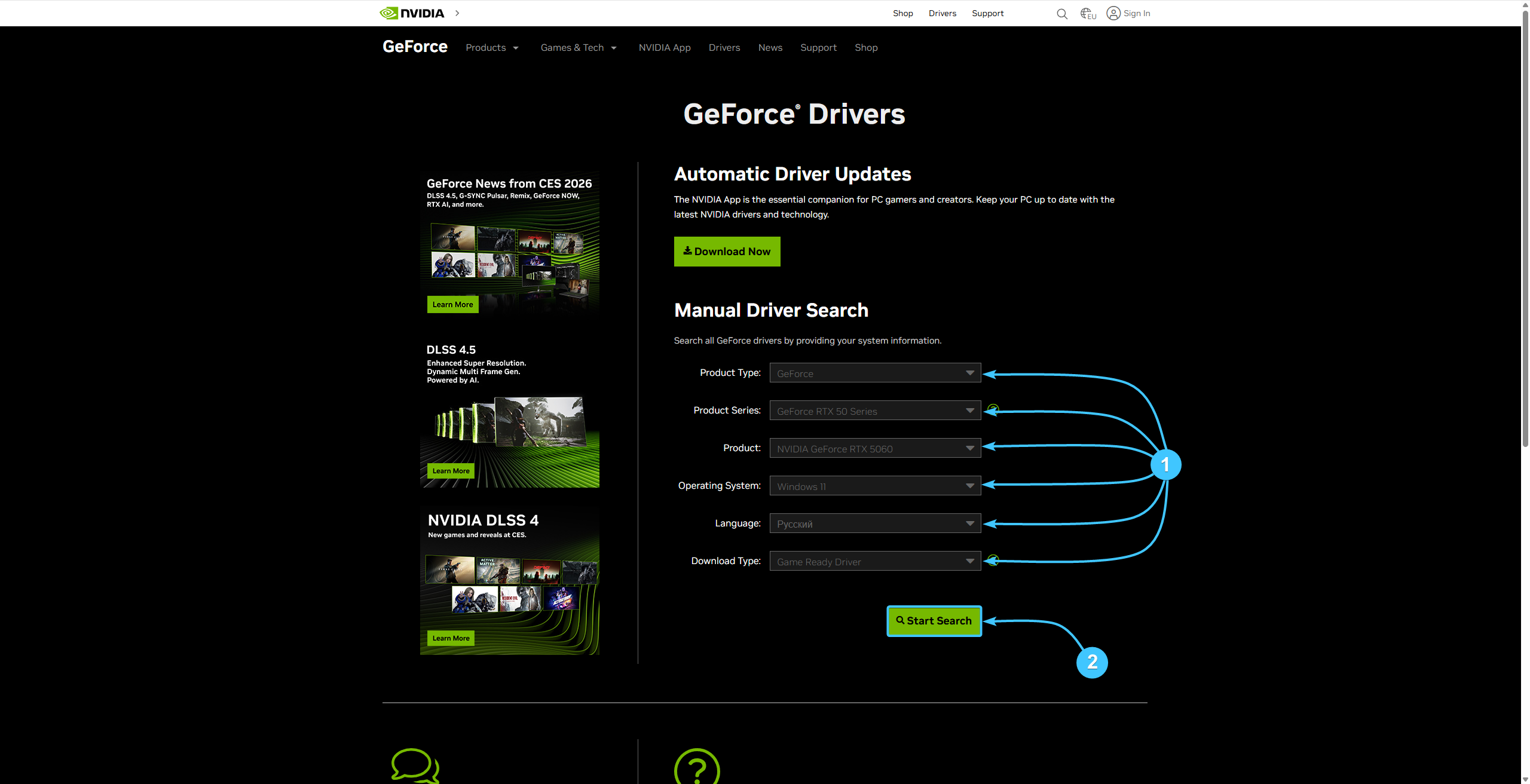Expand the Games & Tech menu
The image size is (1530, 784).
pos(578,48)
